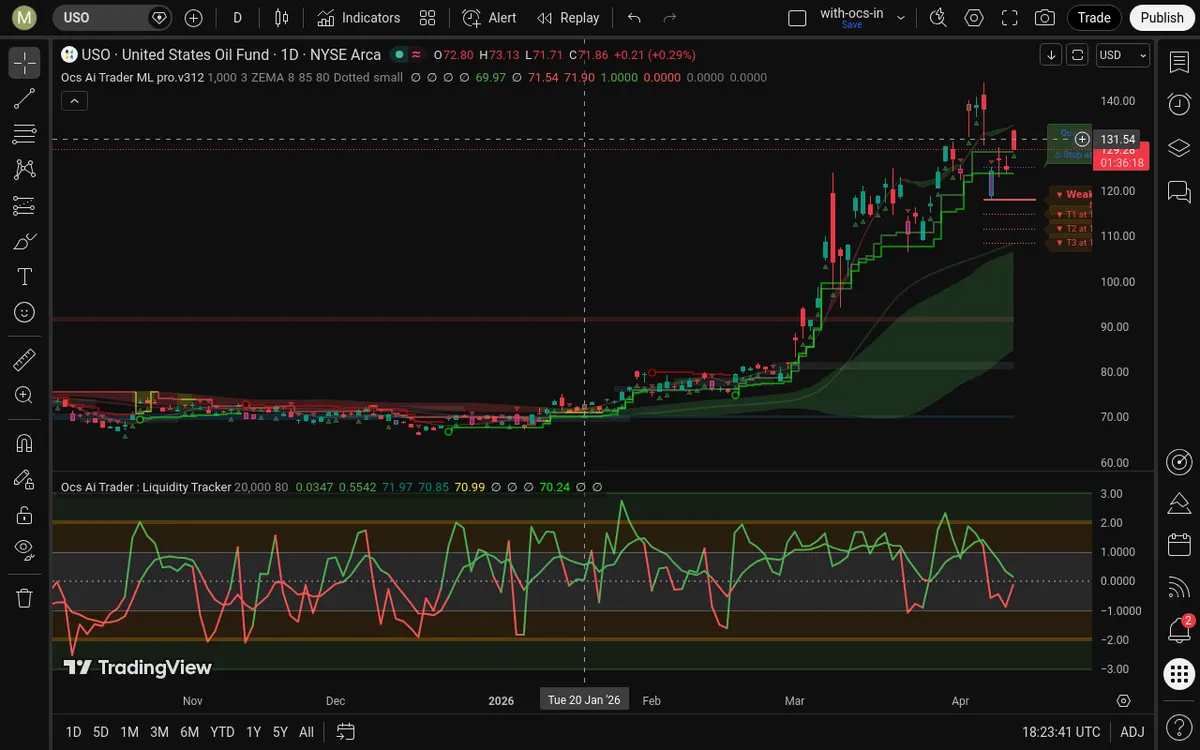
Task: Open the chats panel icon
Action: tap(1179, 190)
